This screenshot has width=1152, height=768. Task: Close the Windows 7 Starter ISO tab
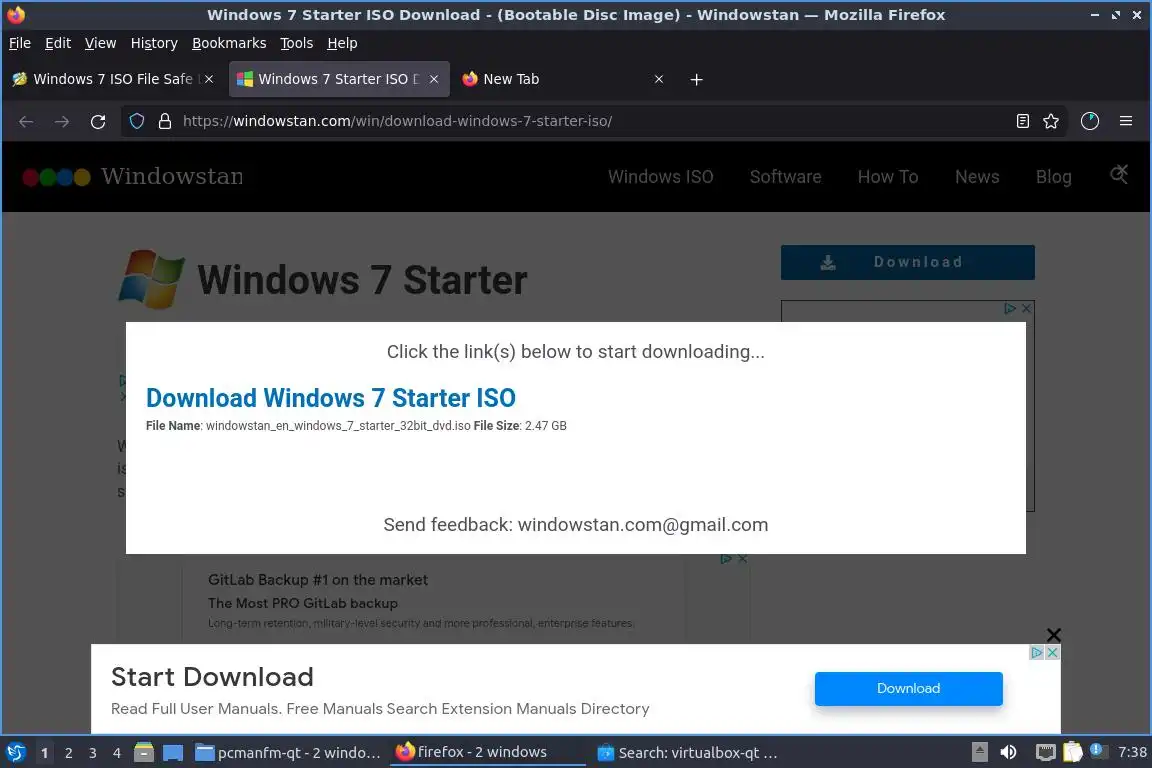[434, 79]
